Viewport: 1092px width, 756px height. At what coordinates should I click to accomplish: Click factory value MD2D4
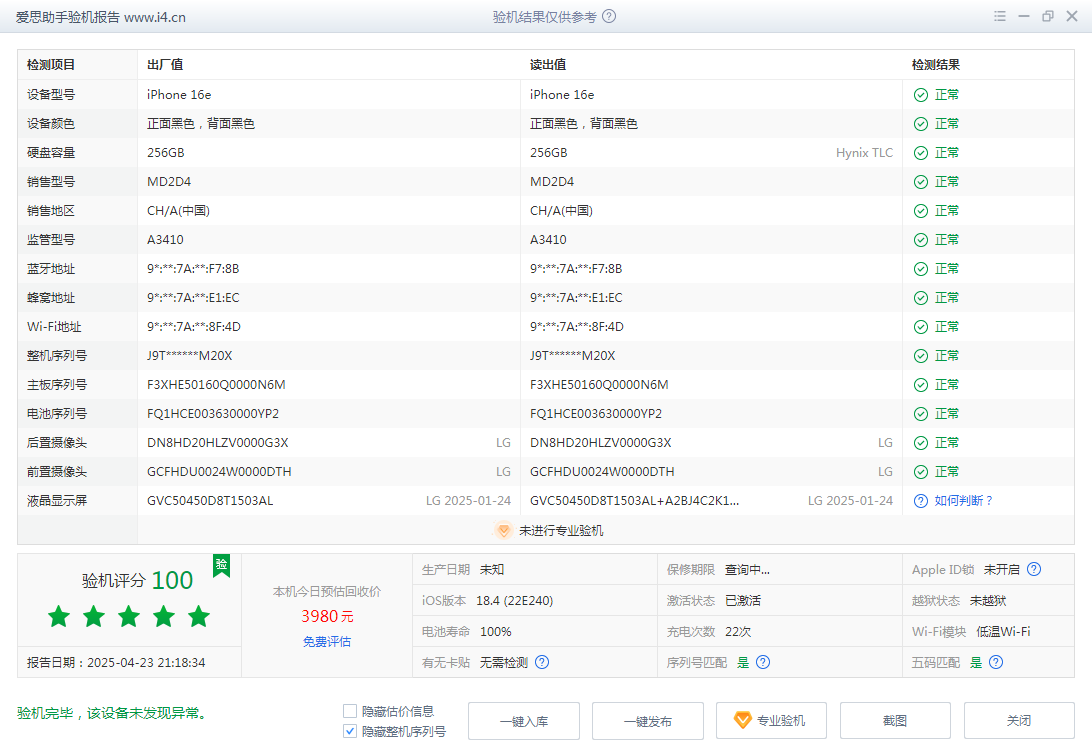pyautogui.click(x=169, y=182)
